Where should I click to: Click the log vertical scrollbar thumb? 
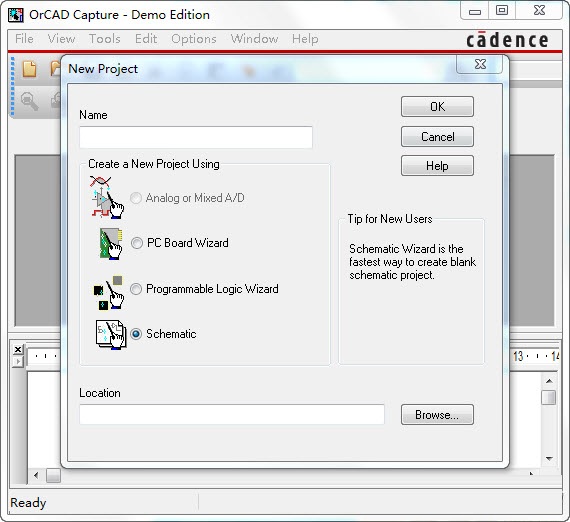click(x=549, y=397)
